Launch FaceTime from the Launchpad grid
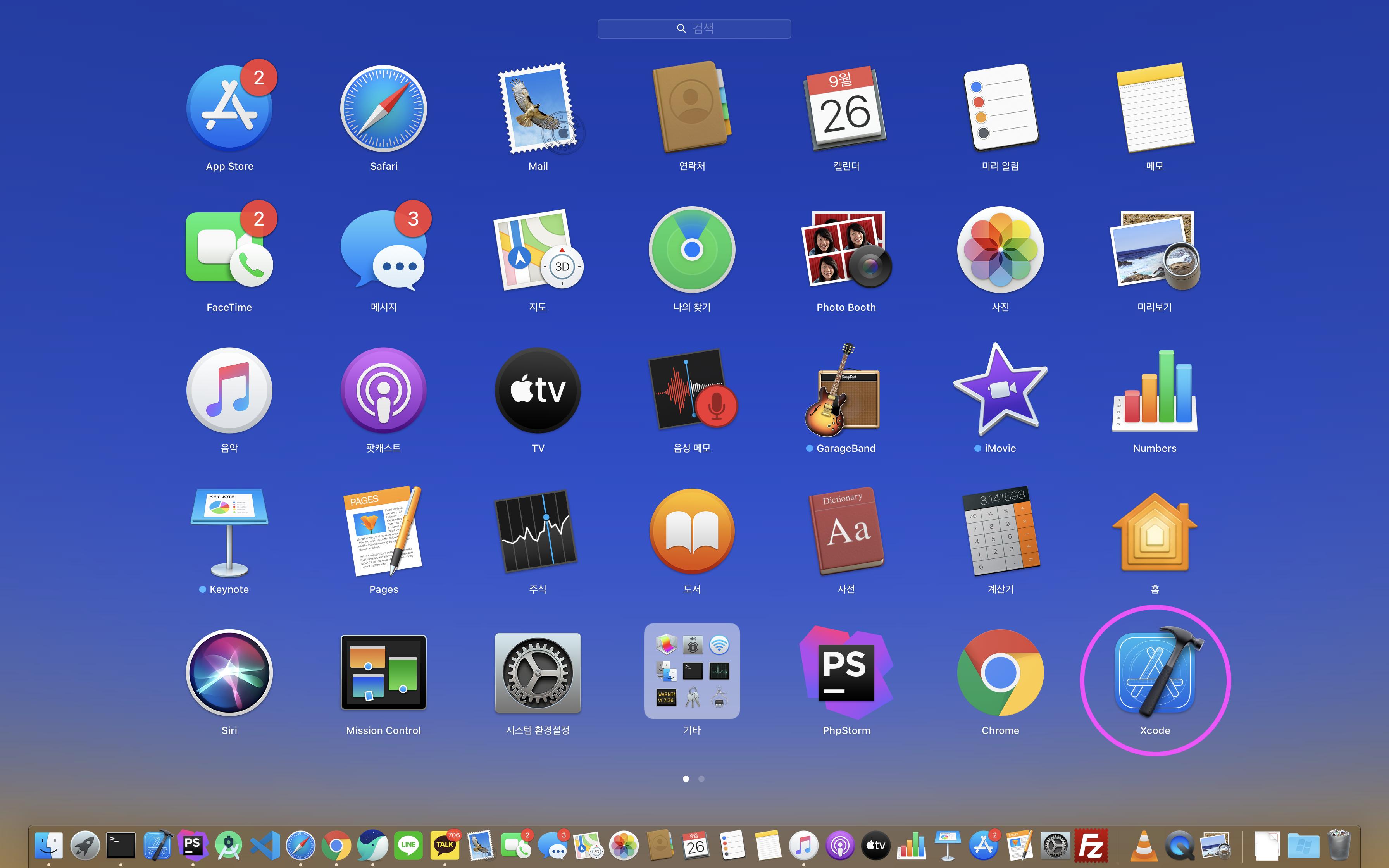Image resolution: width=1389 pixels, height=868 pixels. (229, 249)
